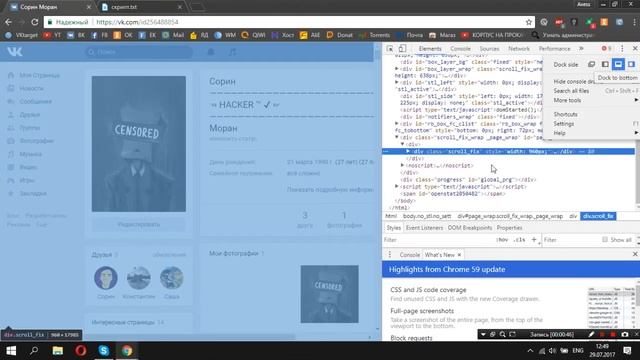The image size is (640, 360).
Task: Expand the noscript node
Action: 402,165
